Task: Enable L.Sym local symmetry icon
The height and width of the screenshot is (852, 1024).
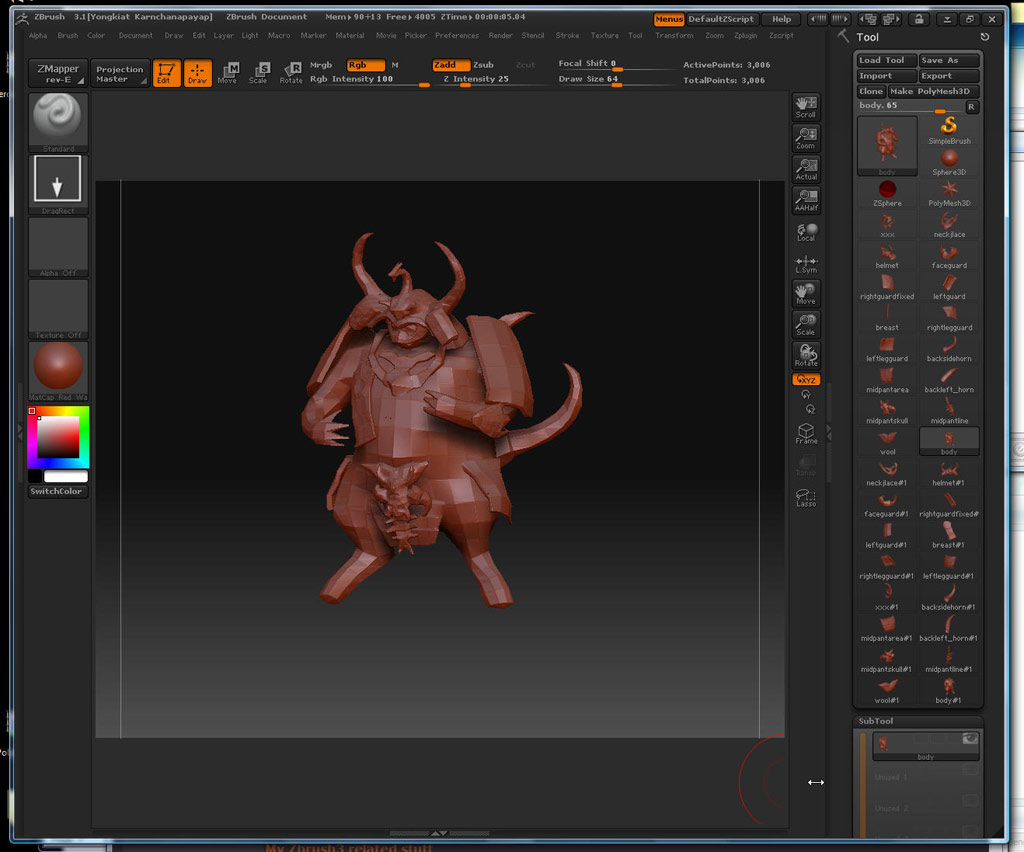Action: pos(806,263)
